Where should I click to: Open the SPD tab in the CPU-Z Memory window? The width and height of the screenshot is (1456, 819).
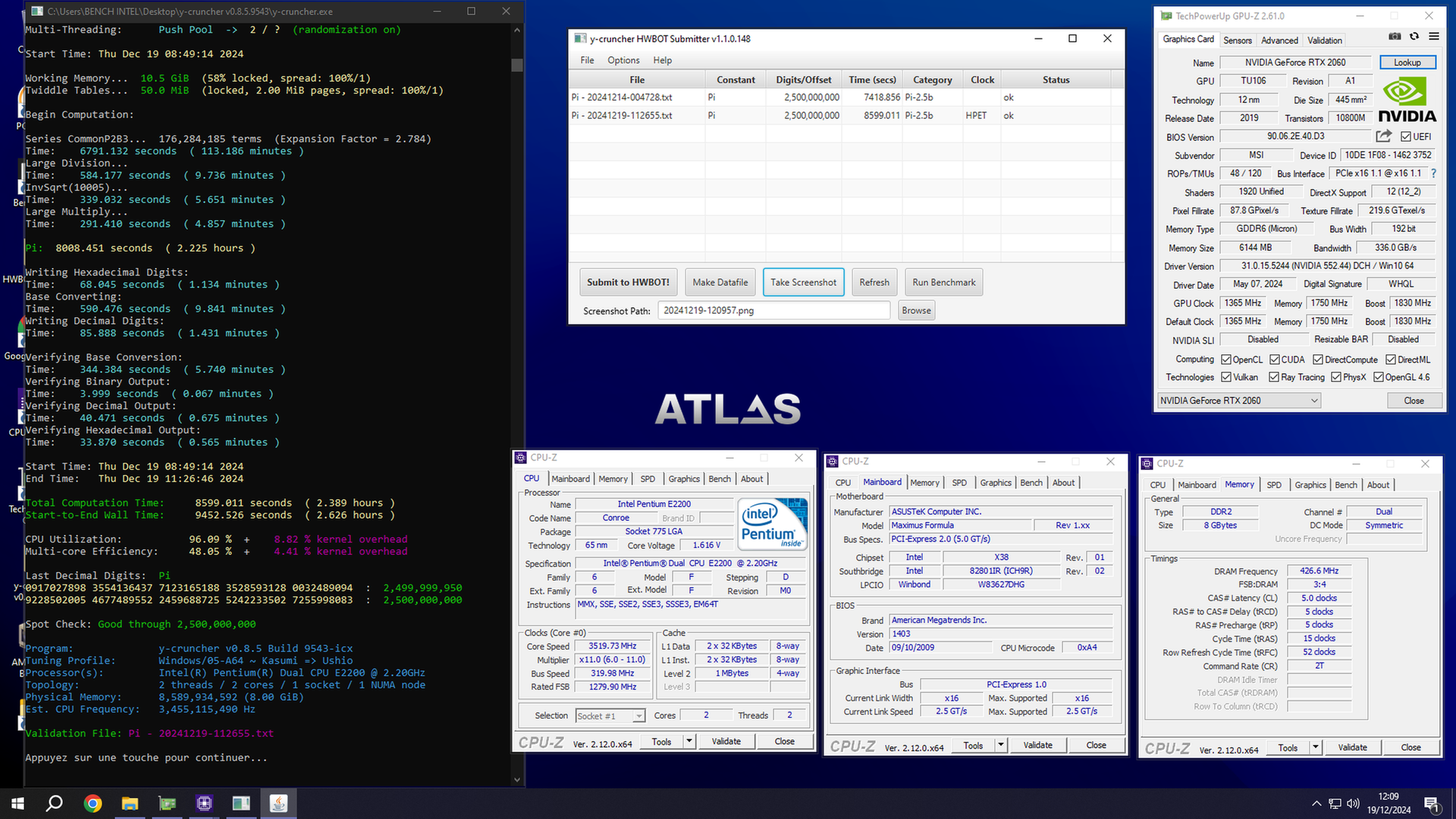[1274, 485]
